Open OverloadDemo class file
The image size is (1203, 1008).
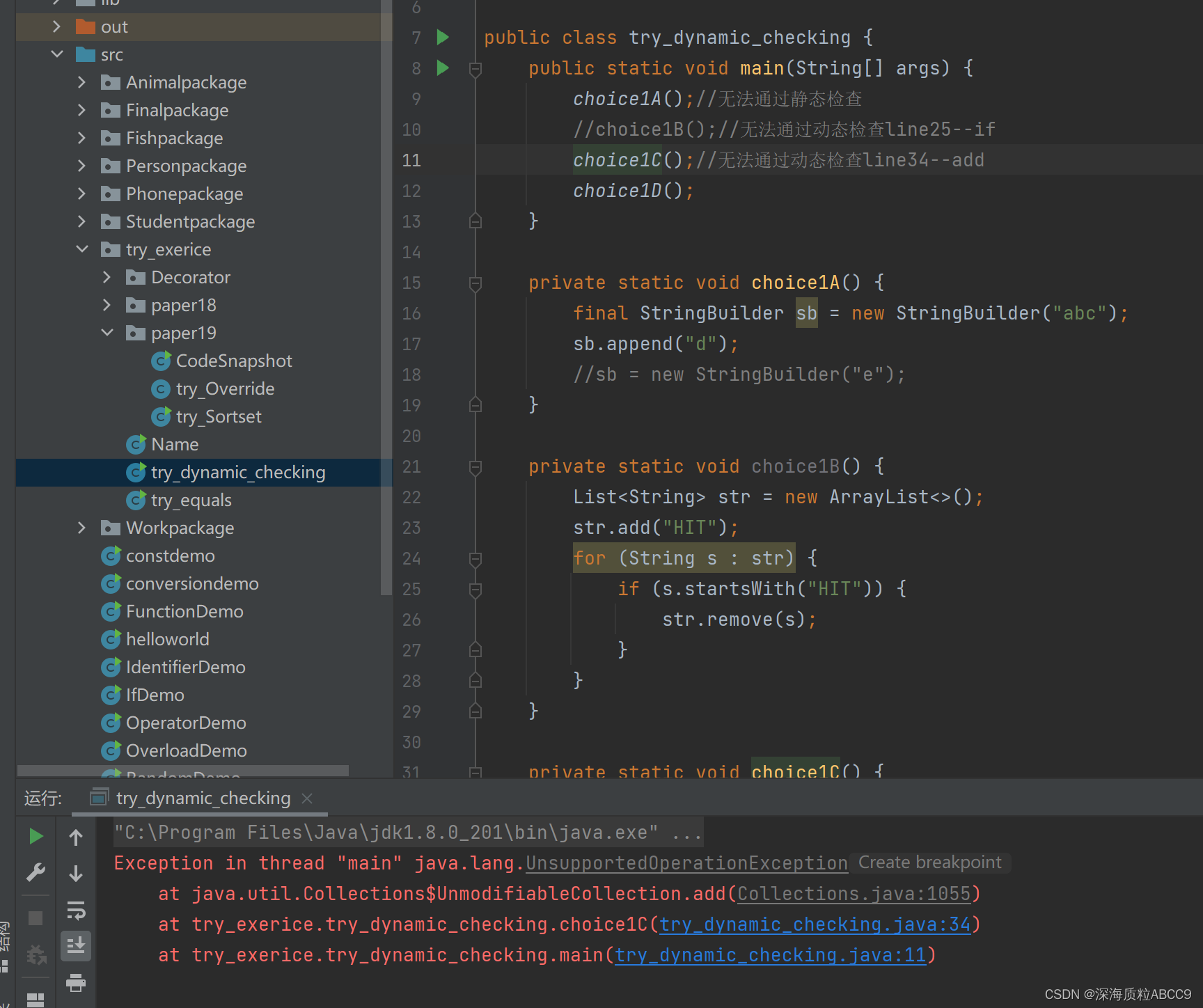tap(187, 751)
